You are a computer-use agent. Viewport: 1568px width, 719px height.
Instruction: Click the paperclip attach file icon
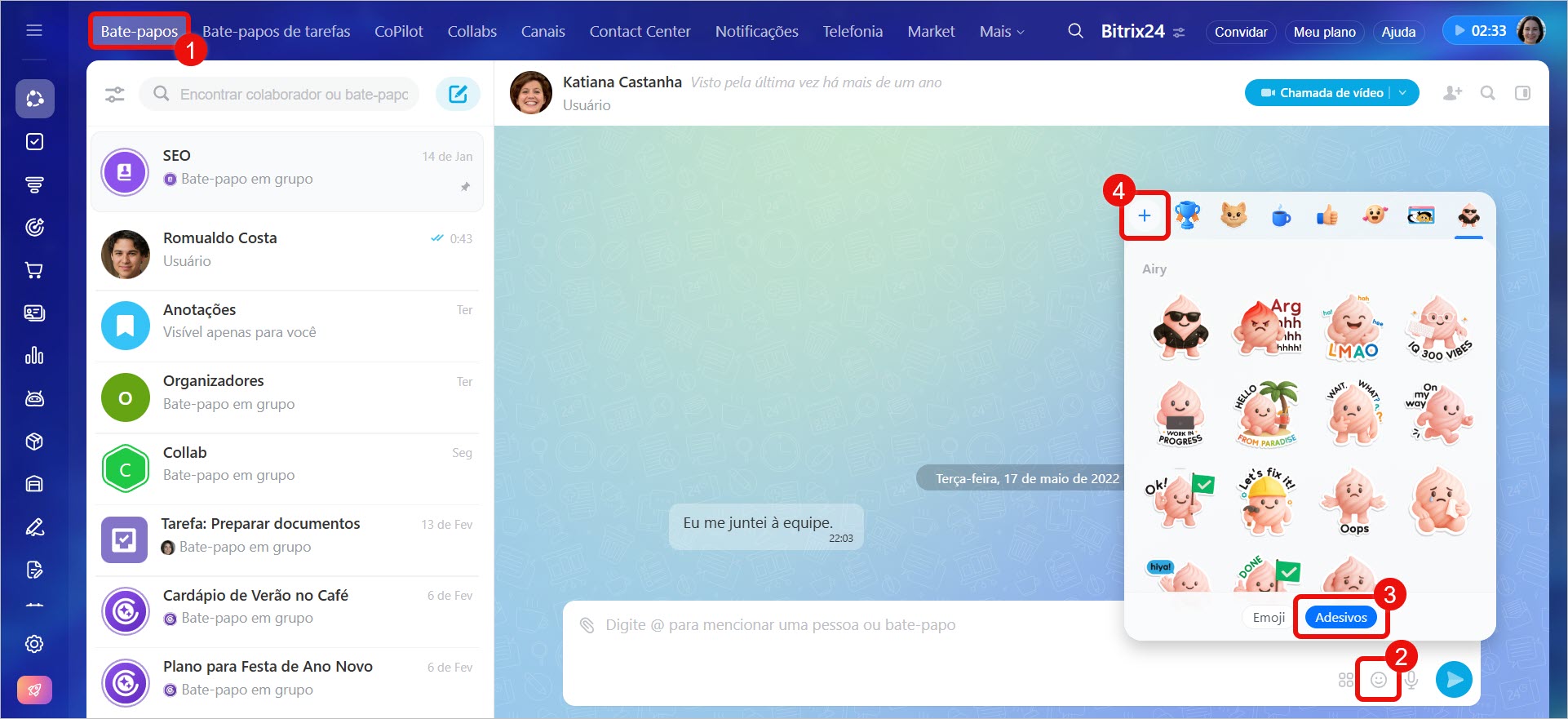coord(587,625)
